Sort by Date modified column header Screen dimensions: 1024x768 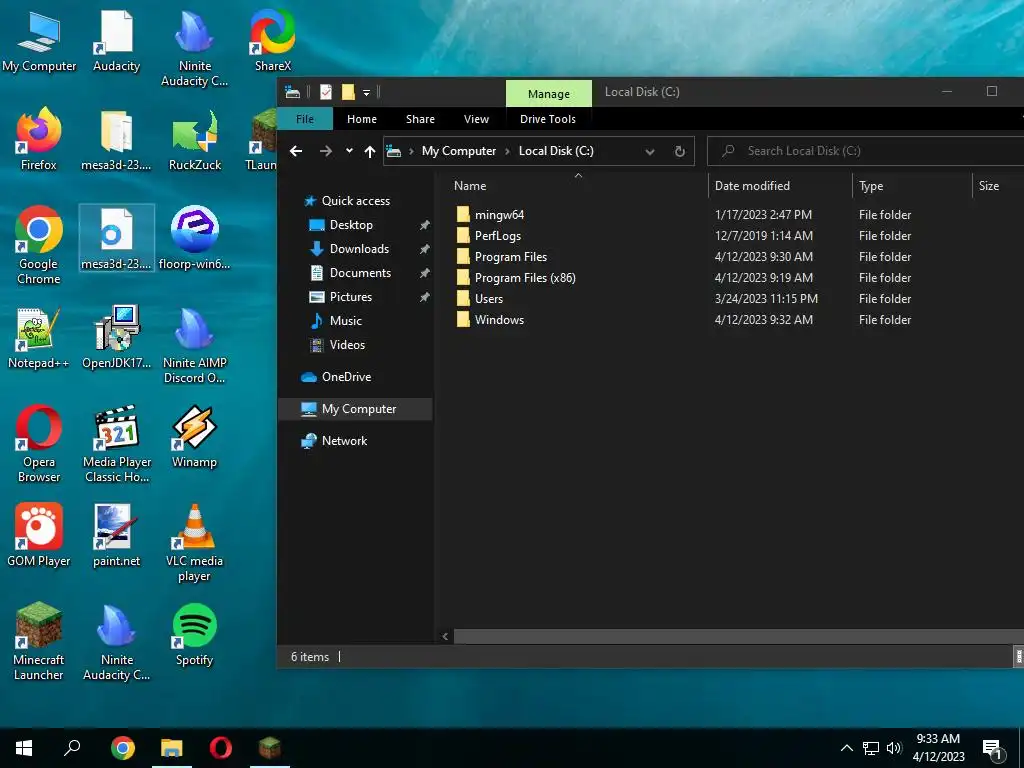click(780, 185)
